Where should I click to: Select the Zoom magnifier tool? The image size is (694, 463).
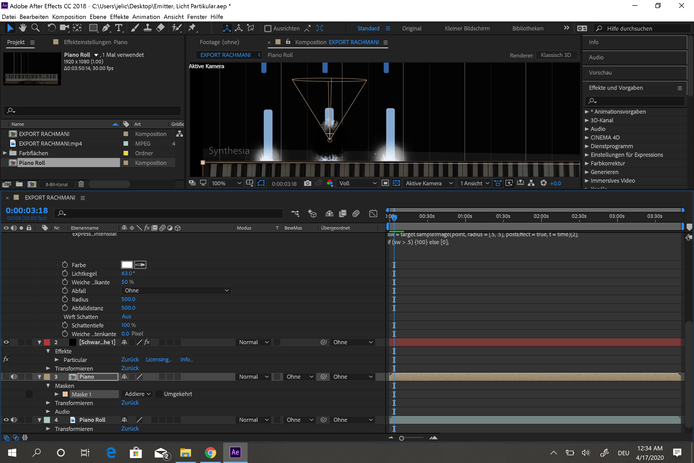[x=36, y=29]
